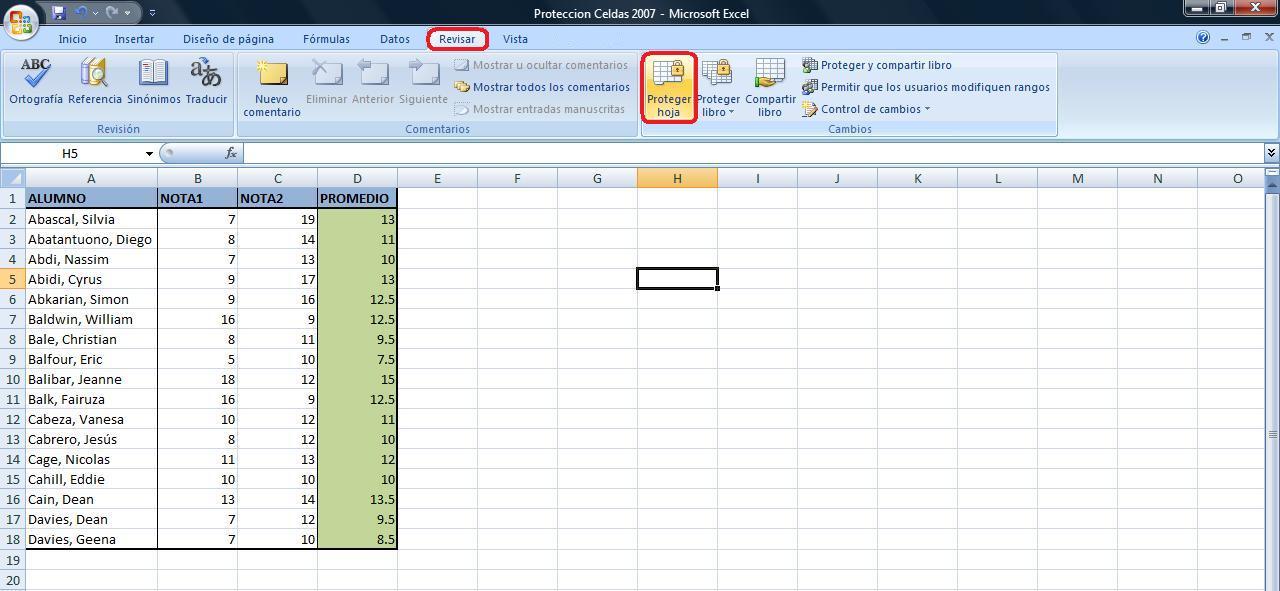Go to Anterior comment
Image resolution: width=1280 pixels, height=591 pixels.
[x=373, y=82]
